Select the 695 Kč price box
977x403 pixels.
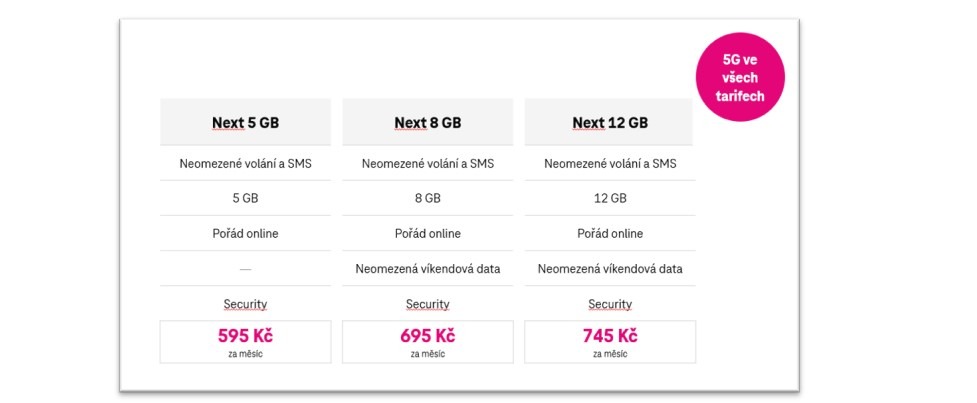click(x=427, y=341)
